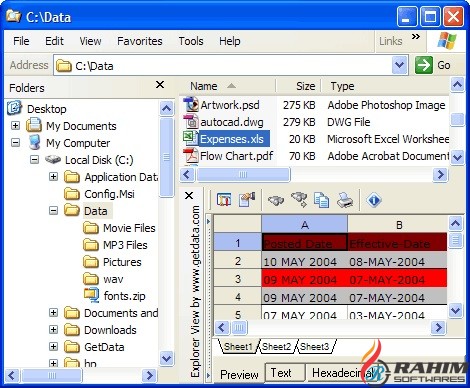Sort files by the Name column header
Viewport: 470px width, 388px height.
pos(227,86)
